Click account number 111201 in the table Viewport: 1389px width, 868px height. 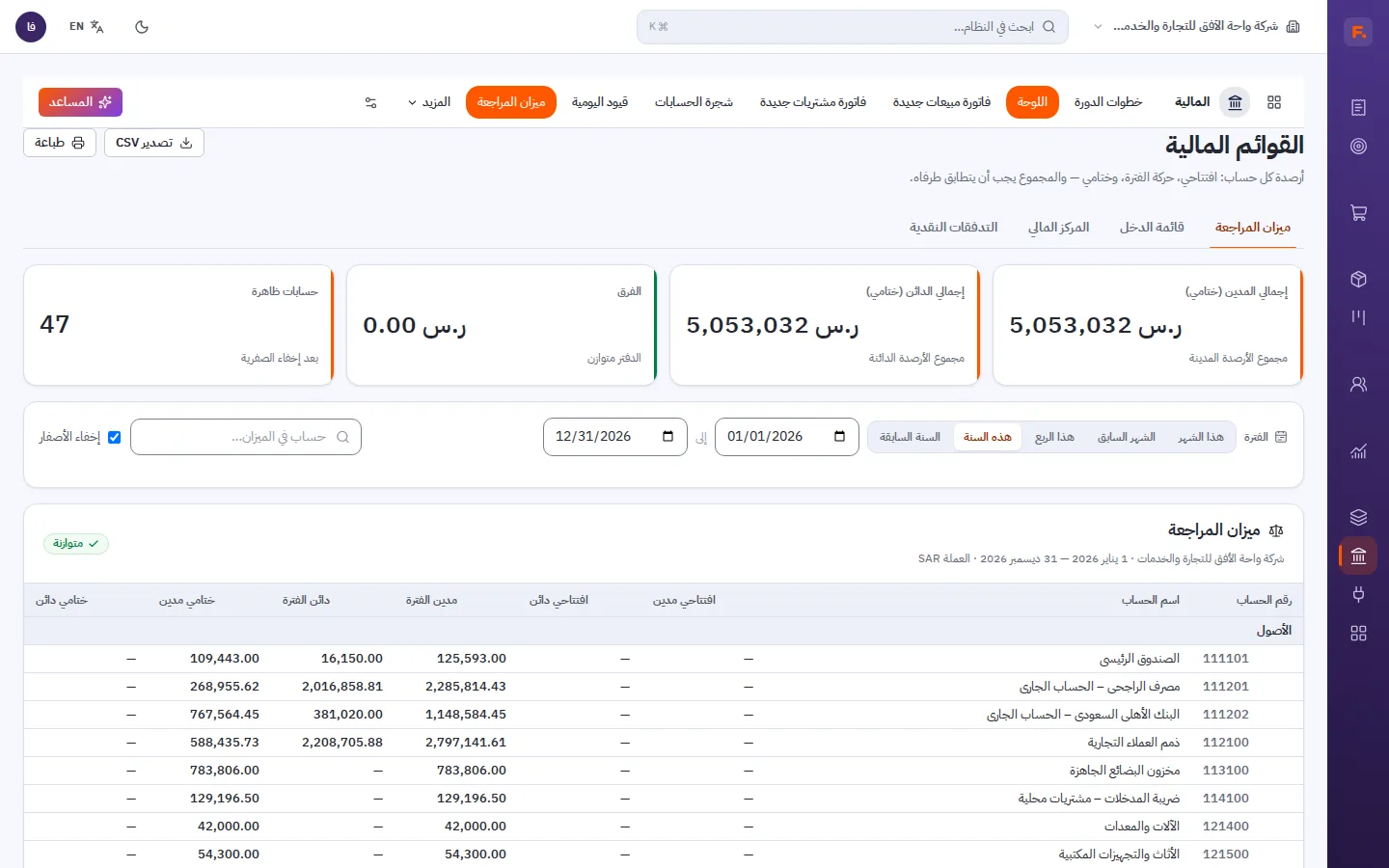[1226, 687]
